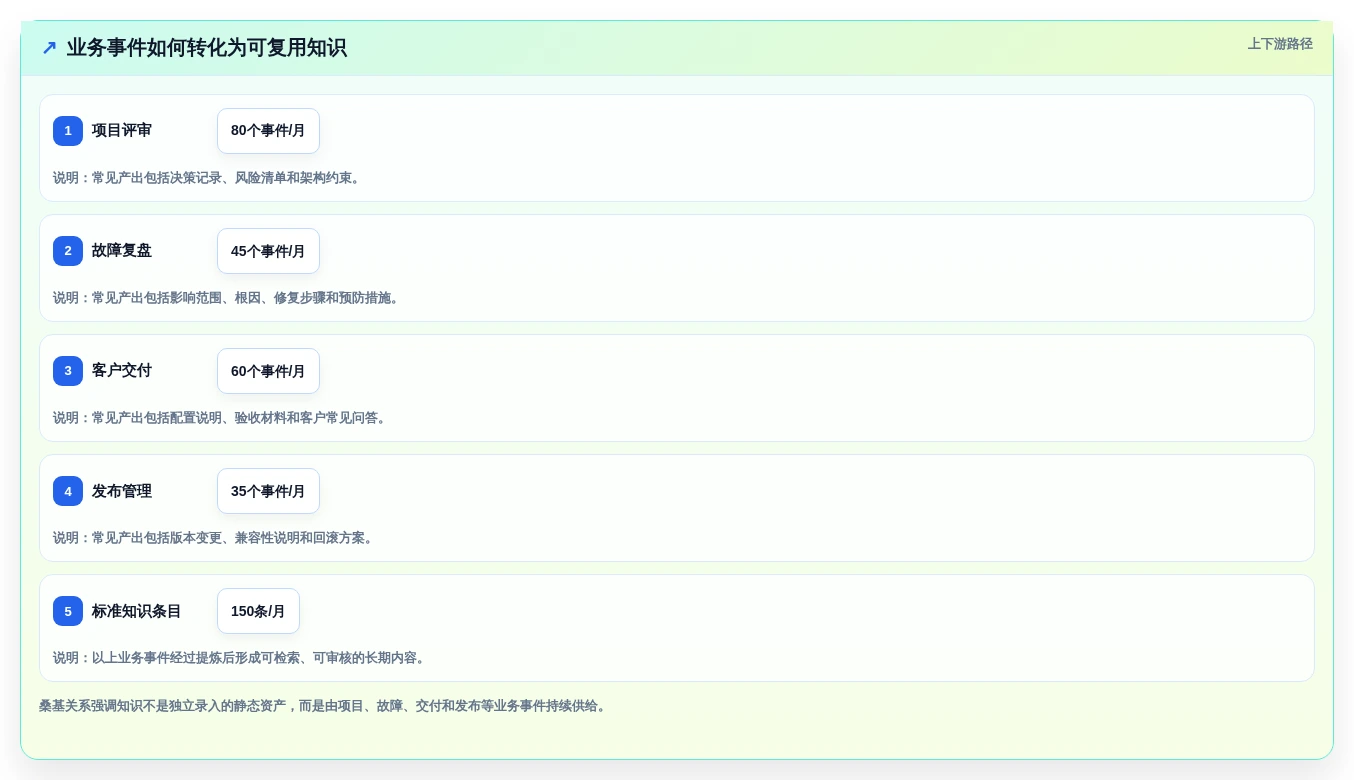Image resolution: width=1354 pixels, height=780 pixels.
Task: Click the 80个事件/月 chip
Action: pyautogui.click(x=268, y=131)
